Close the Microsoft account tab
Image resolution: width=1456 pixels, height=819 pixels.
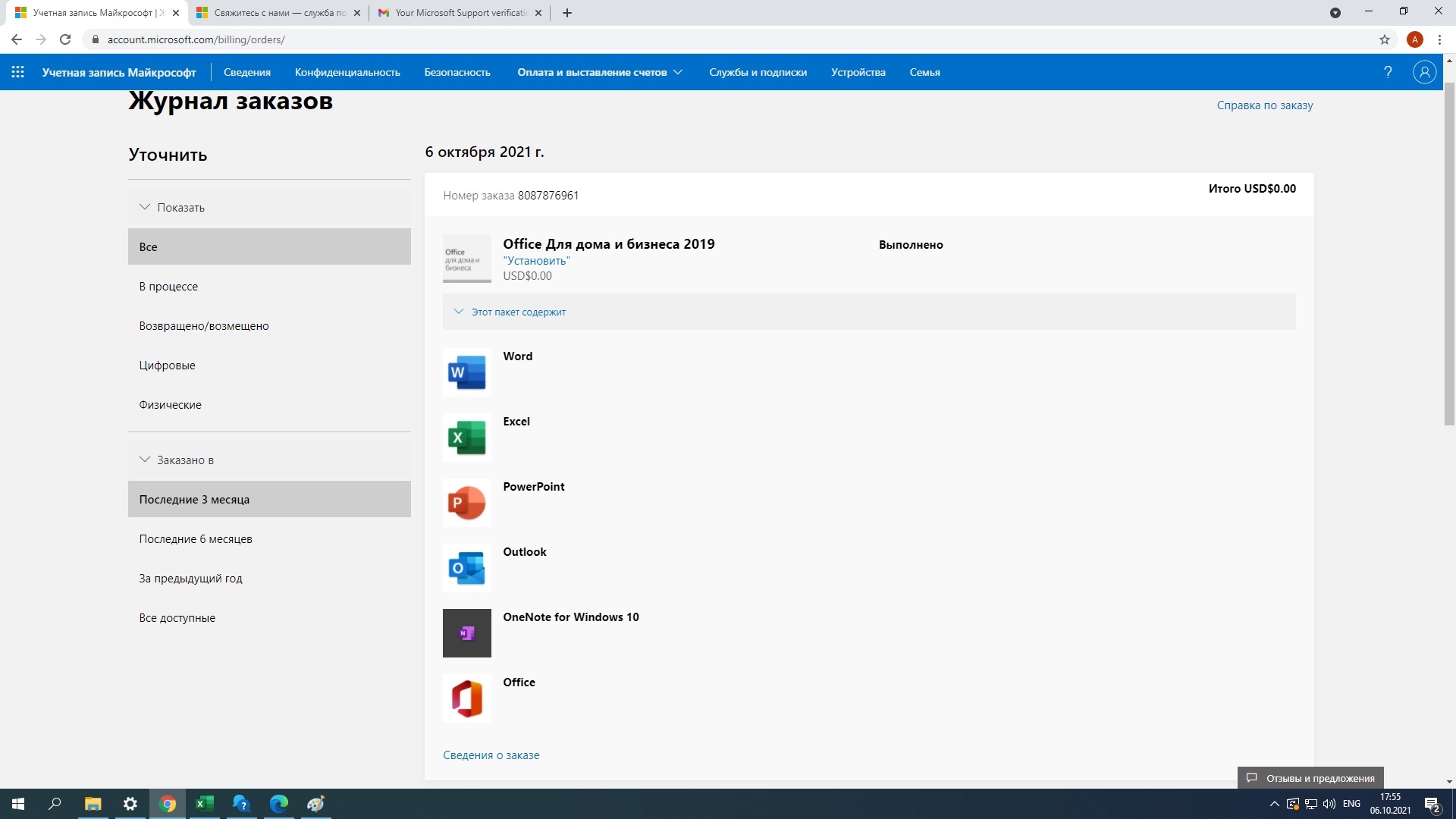click(x=176, y=13)
